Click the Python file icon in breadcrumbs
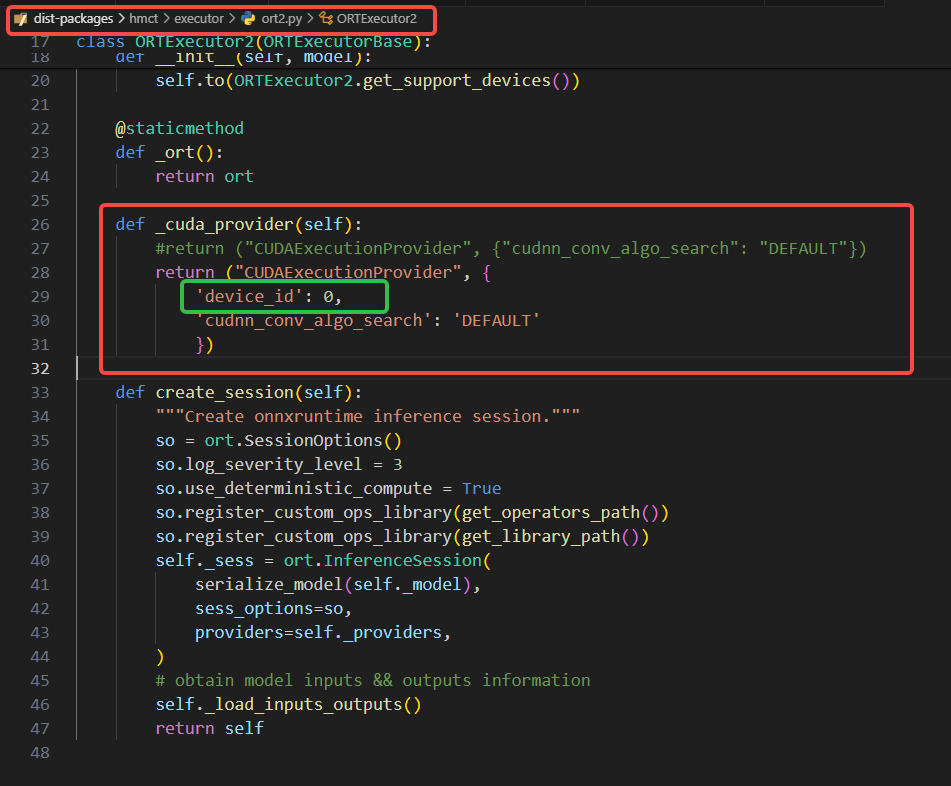This screenshot has height=786, width=951. point(248,19)
